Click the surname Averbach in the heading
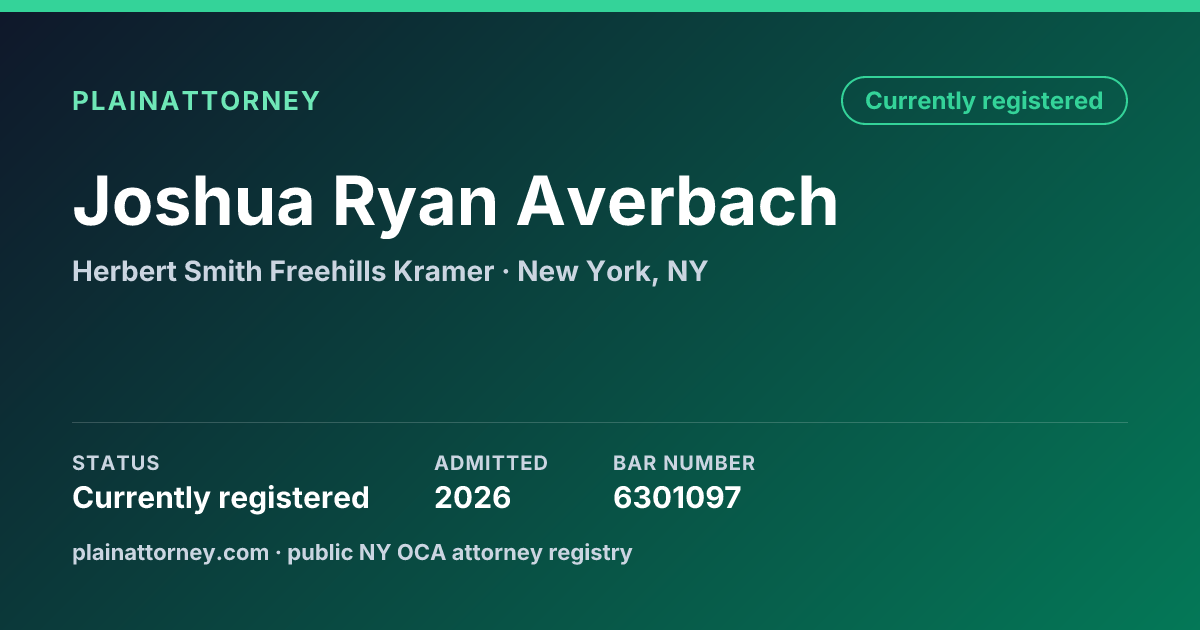Image resolution: width=1200 pixels, height=630 pixels. click(678, 202)
